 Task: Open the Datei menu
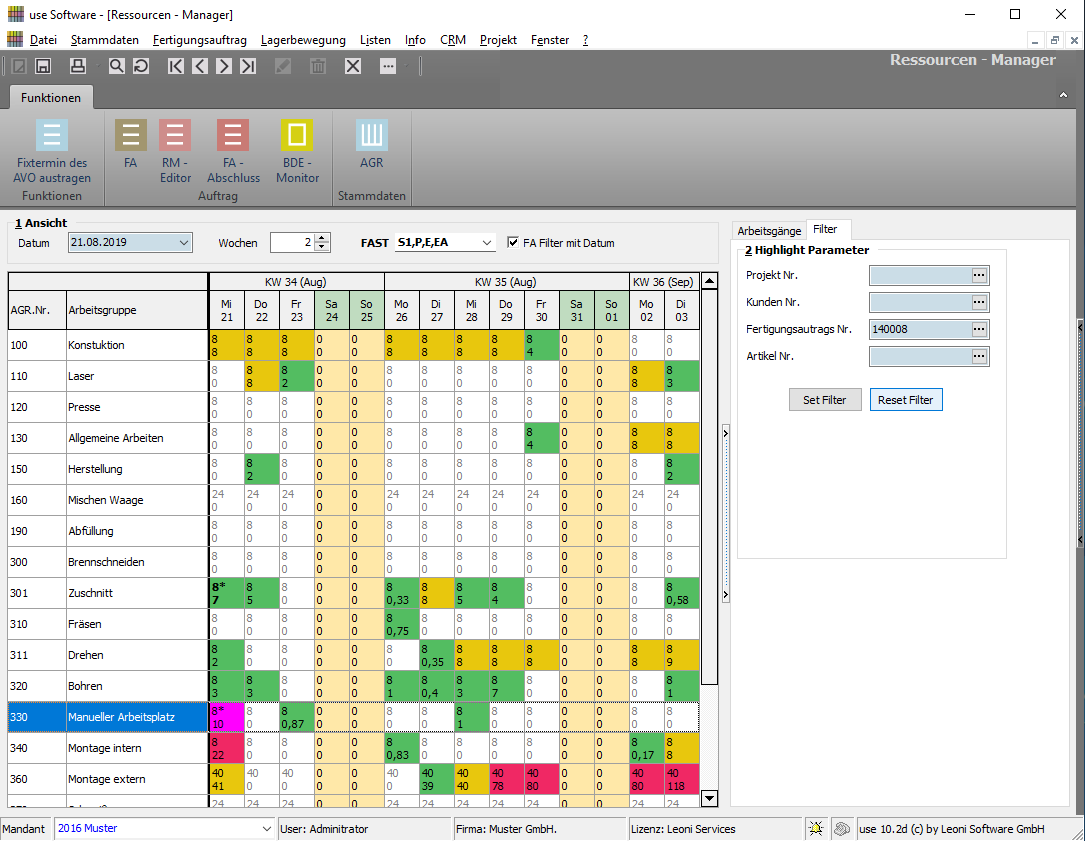43,40
